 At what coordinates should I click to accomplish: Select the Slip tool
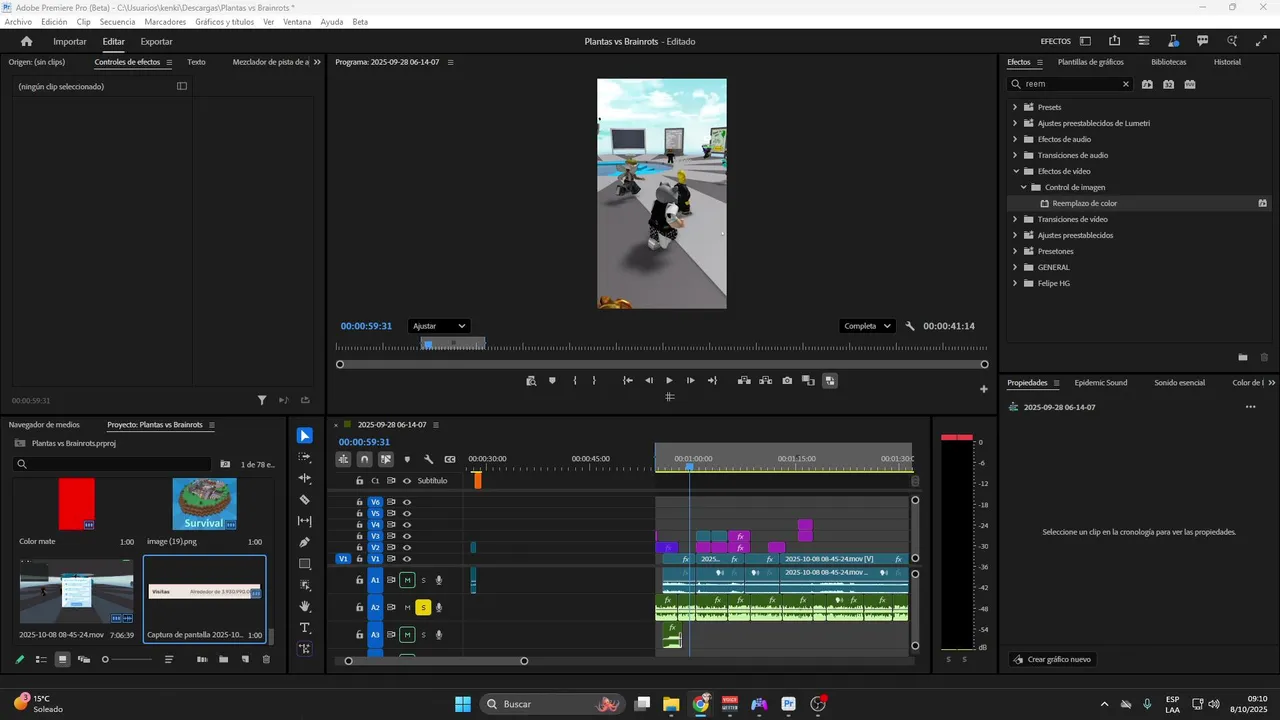point(305,521)
